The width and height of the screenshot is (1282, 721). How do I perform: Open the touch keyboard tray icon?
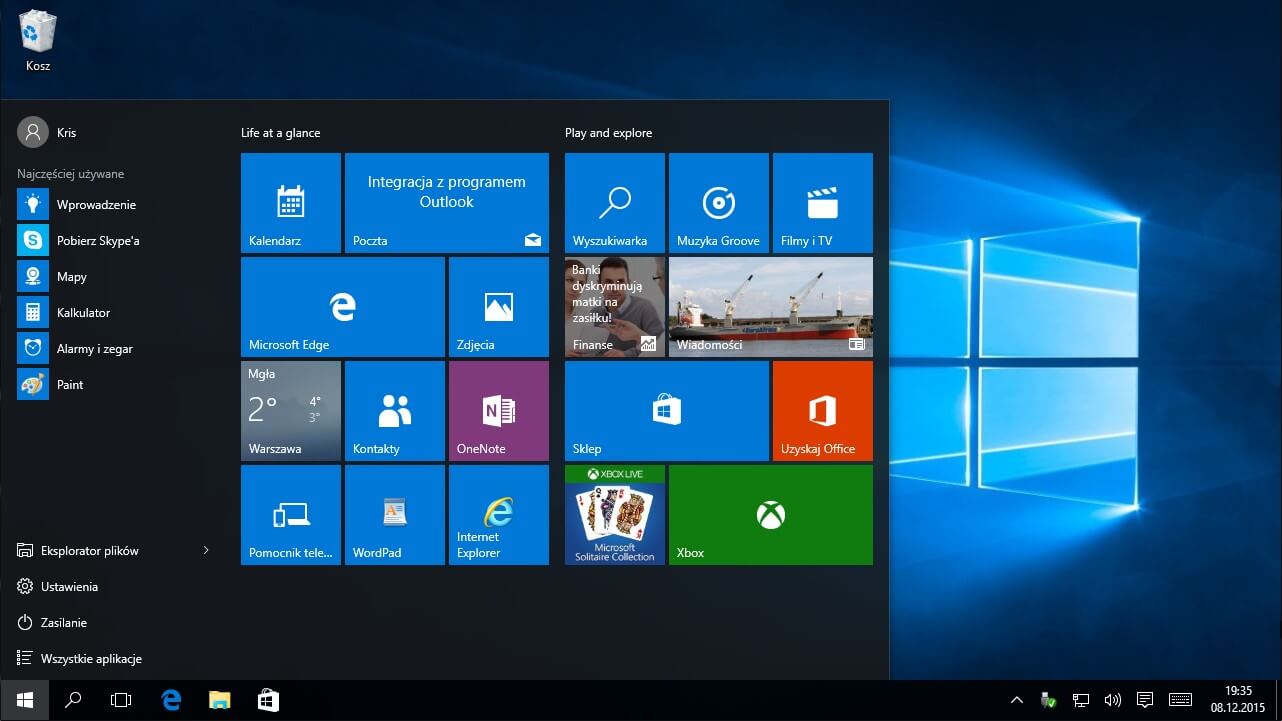coord(1180,701)
